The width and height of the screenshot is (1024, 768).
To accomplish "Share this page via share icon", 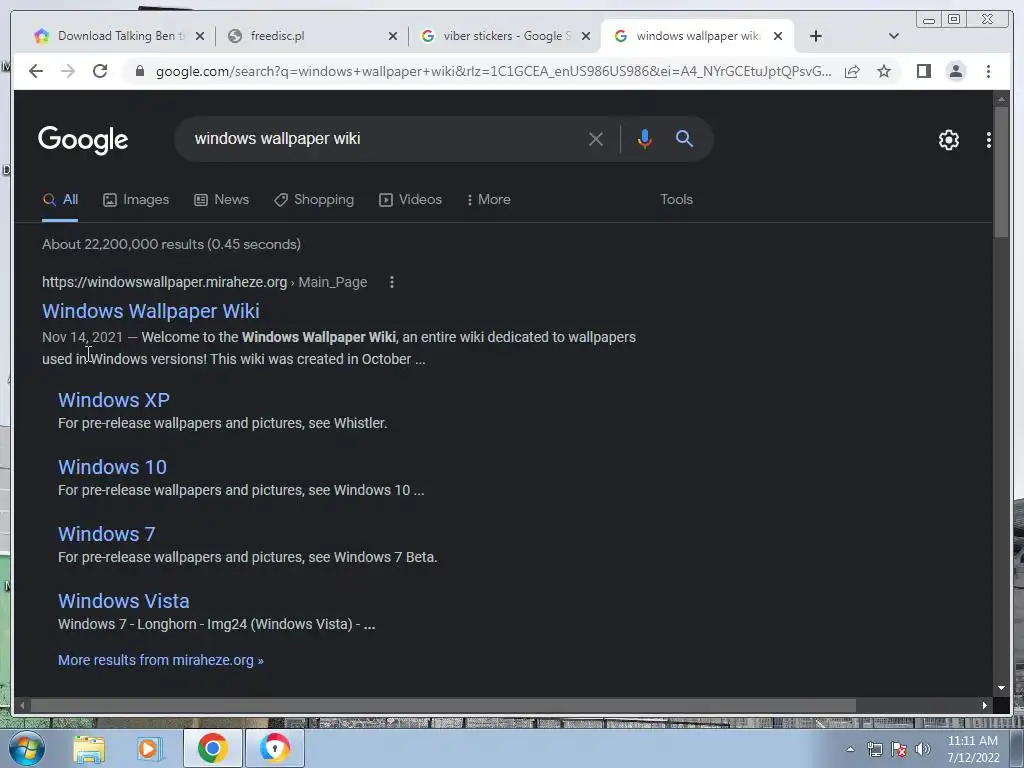I will click(x=852, y=71).
